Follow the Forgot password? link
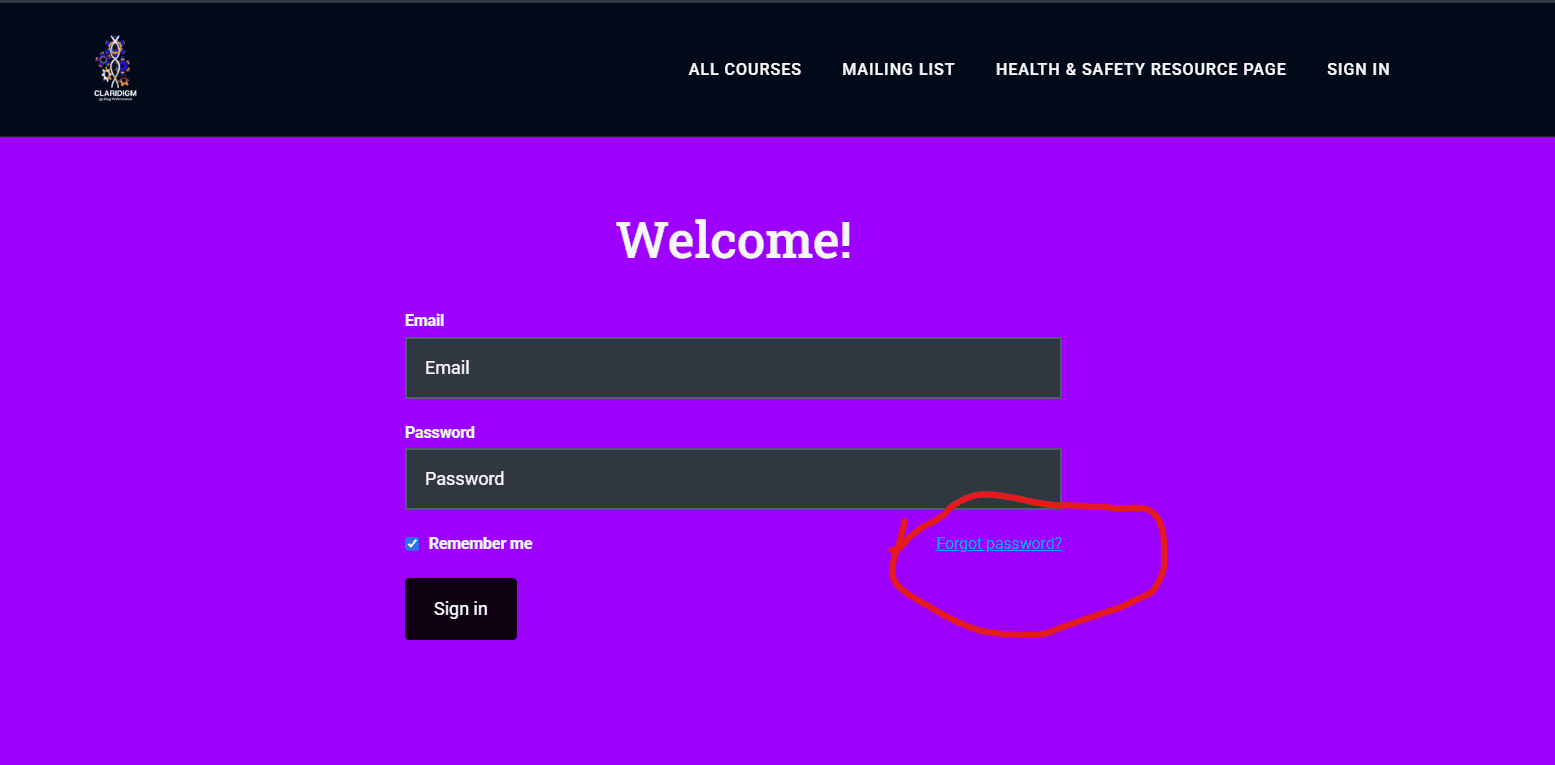Viewport: 1555px width, 765px height. [x=998, y=544]
